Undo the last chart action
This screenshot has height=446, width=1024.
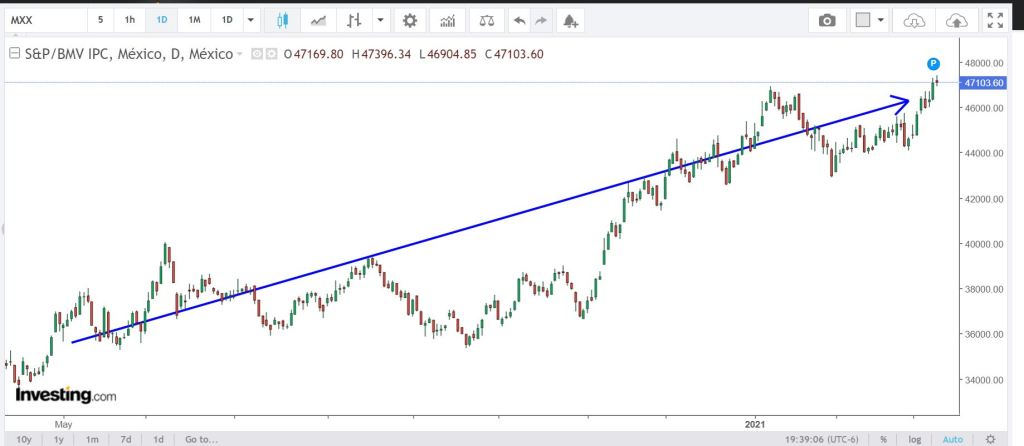click(x=518, y=20)
